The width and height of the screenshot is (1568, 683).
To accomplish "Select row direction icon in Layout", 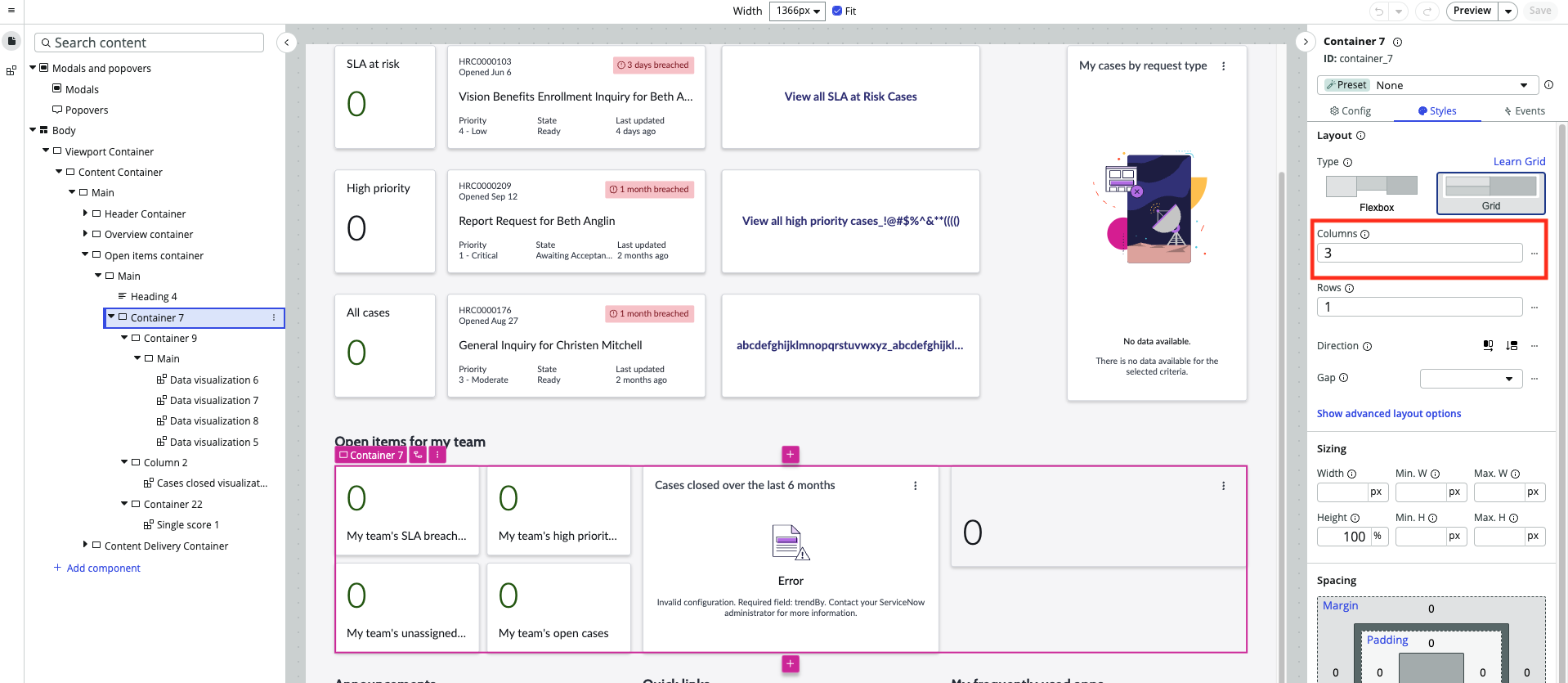I will (x=1488, y=346).
